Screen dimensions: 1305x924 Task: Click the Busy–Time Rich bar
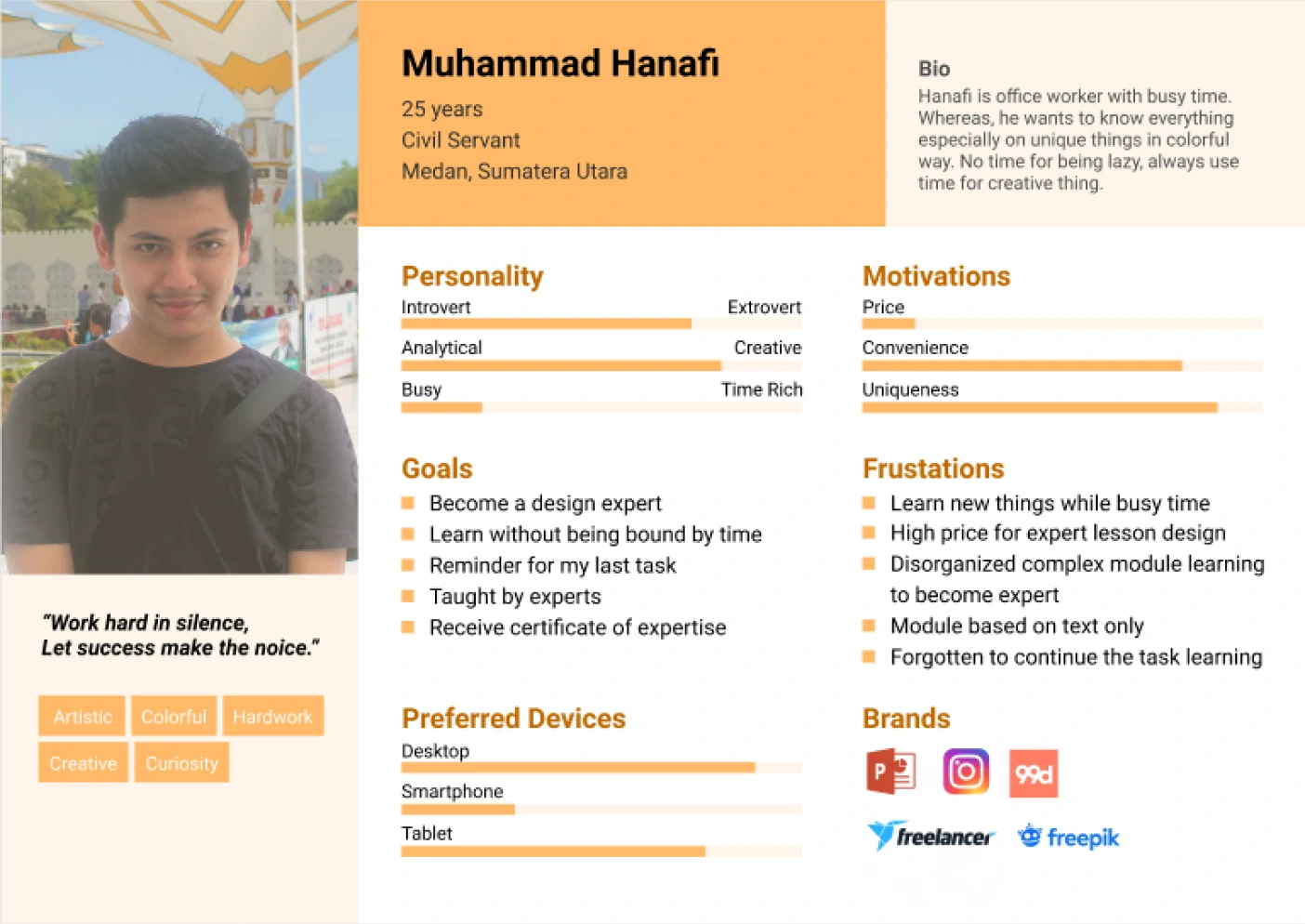coord(601,407)
